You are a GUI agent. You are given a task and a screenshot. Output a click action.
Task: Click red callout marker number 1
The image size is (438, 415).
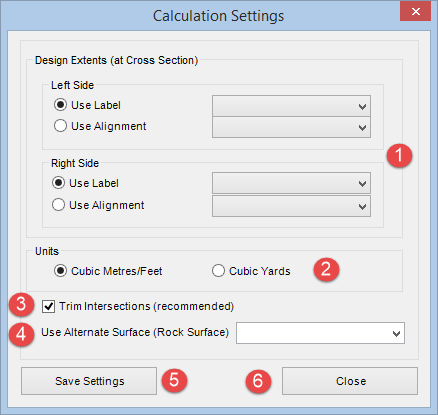(x=399, y=155)
